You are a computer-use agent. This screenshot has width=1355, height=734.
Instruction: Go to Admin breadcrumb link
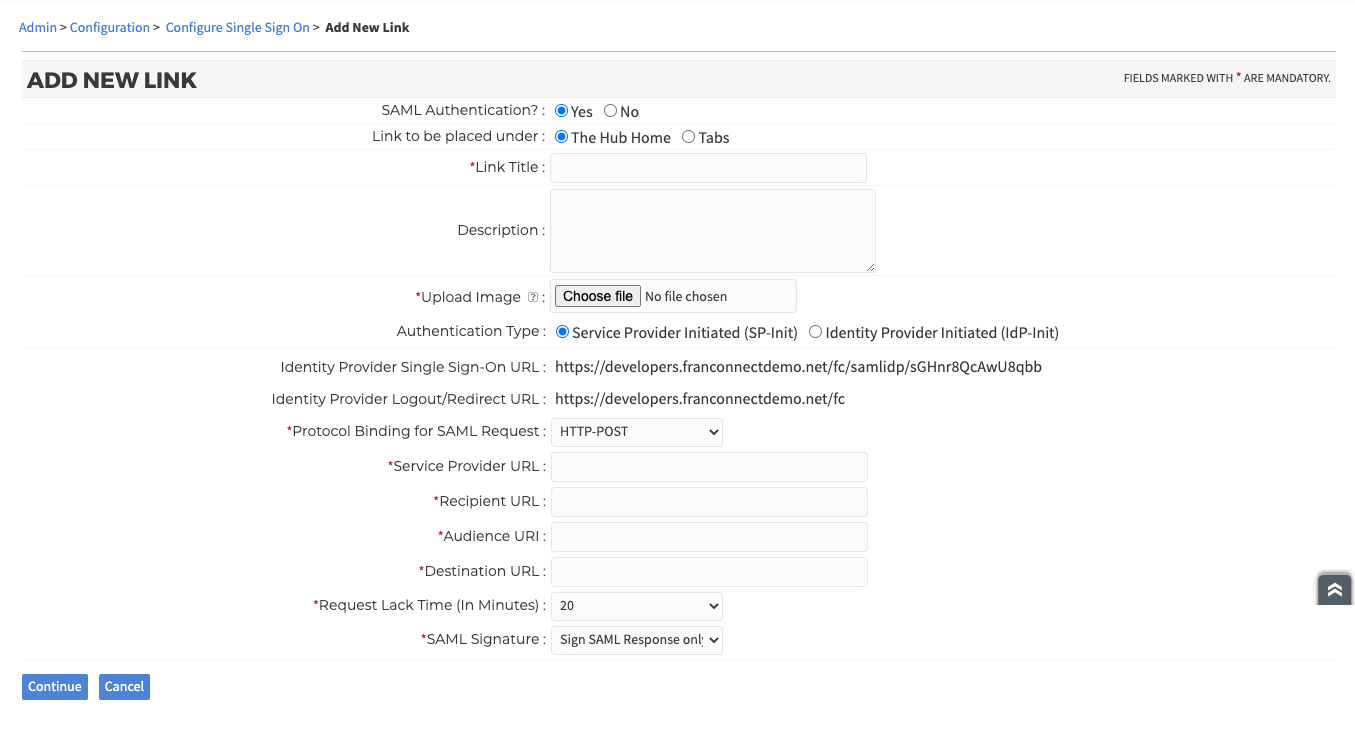coord(38,27)
